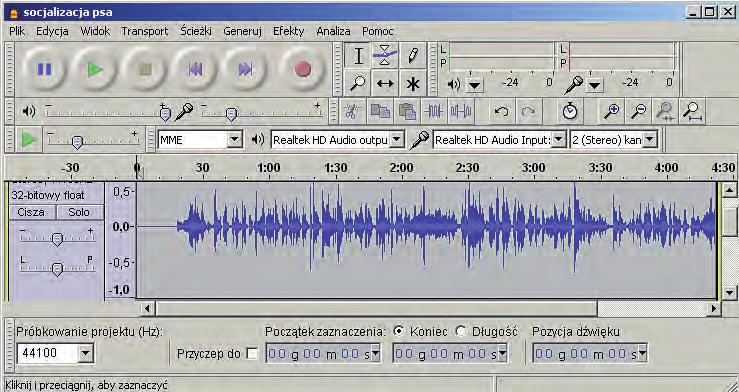Open the Generuj menu
The width and height of the screenshot is (739, 392).
pyautogui.click(x=242, y=31)
